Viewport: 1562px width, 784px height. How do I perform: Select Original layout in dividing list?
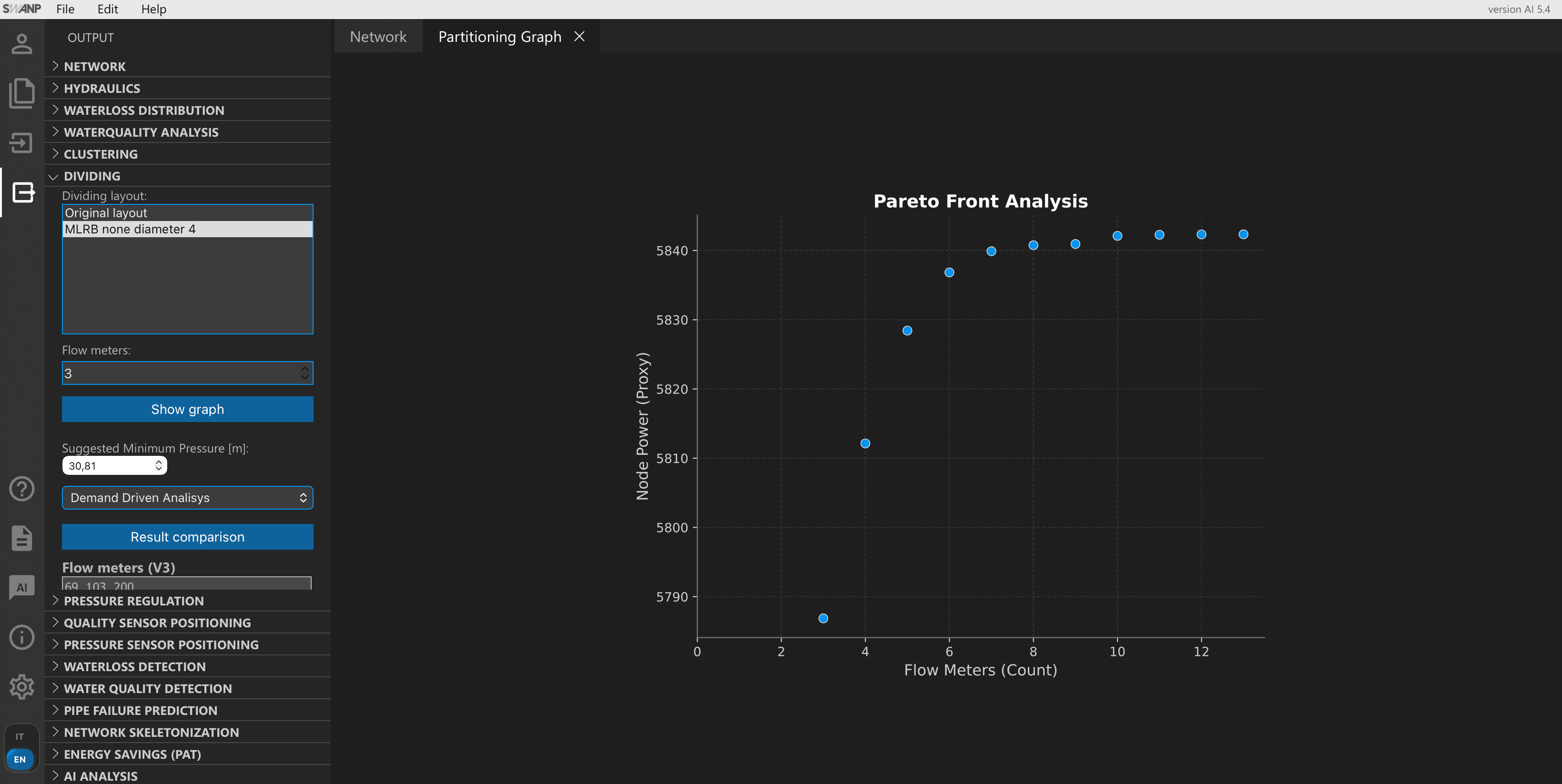(x=187, y=212)
